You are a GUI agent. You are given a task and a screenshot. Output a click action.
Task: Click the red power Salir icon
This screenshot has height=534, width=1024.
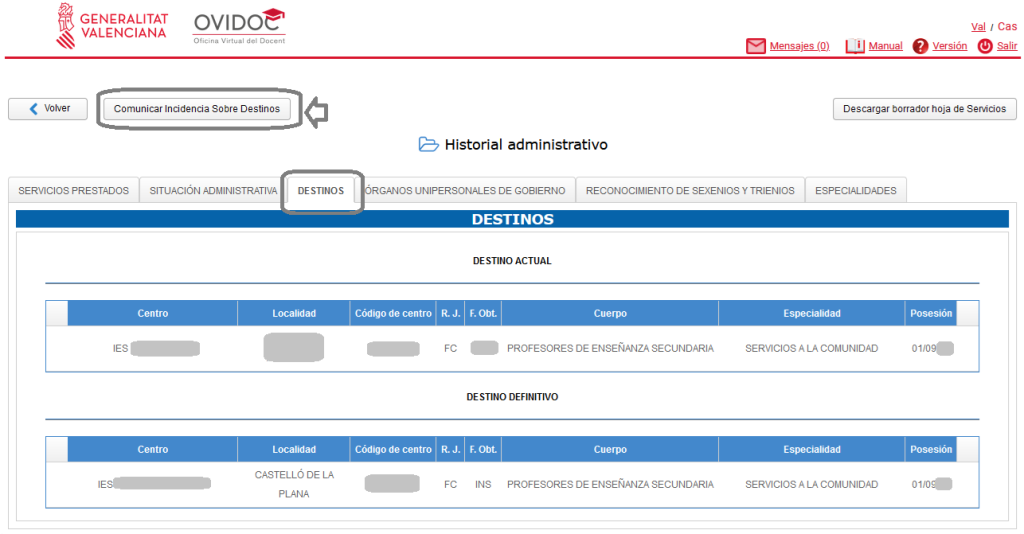pos(985,46)
